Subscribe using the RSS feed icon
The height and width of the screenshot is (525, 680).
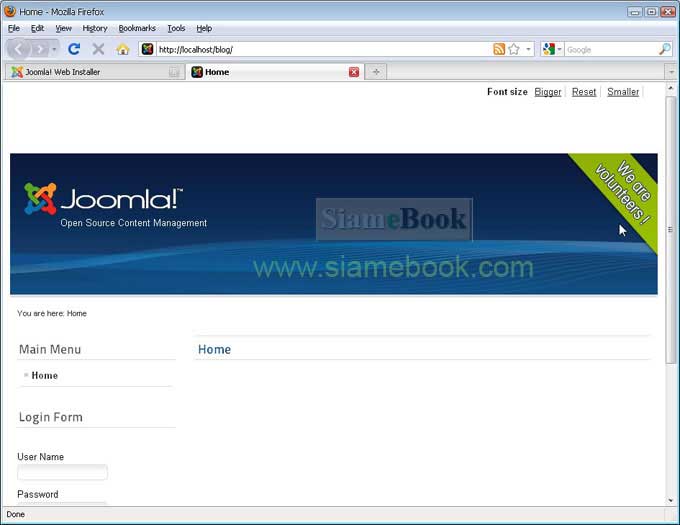pyautogui.click(x=499, y=49)
